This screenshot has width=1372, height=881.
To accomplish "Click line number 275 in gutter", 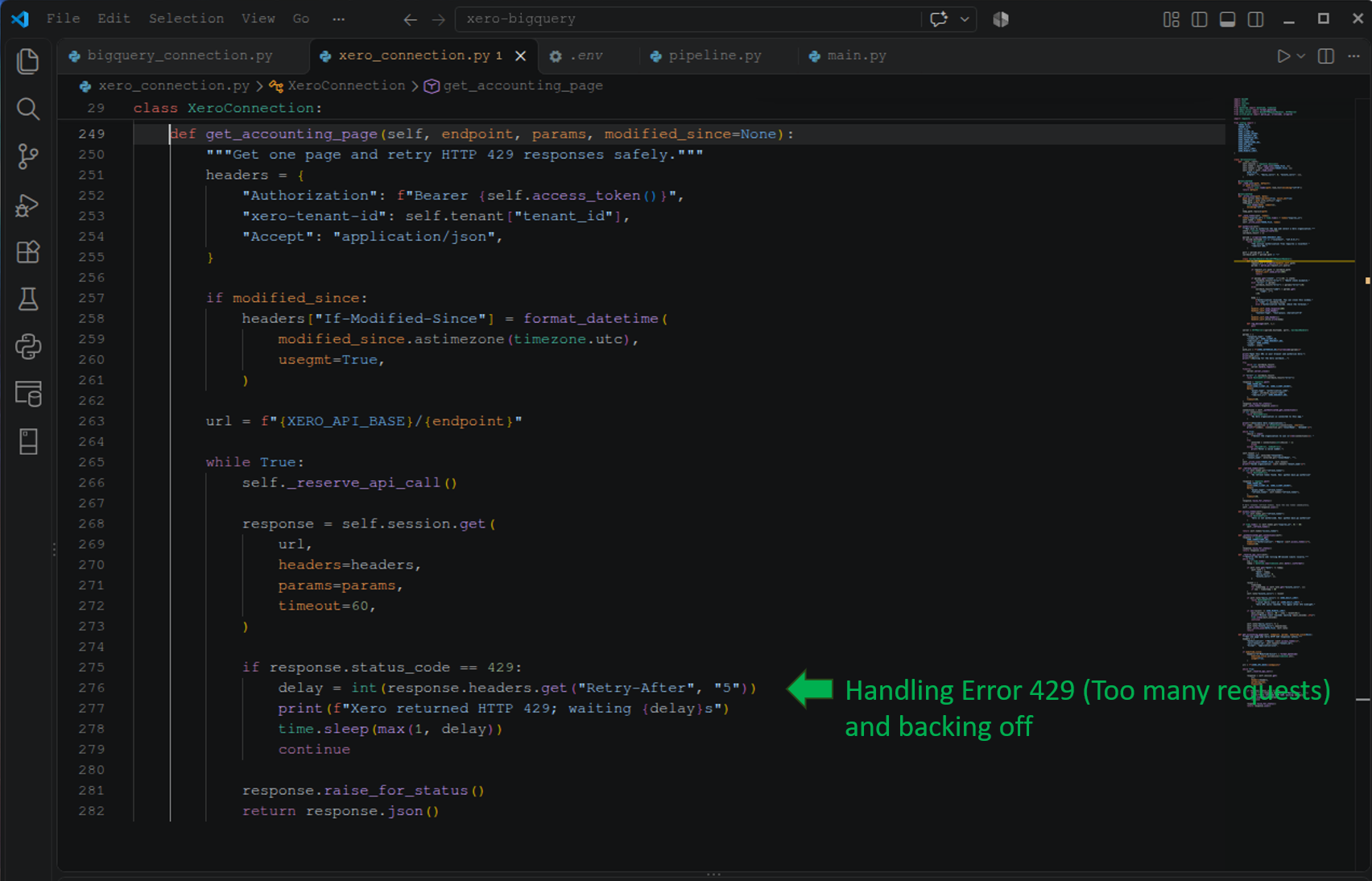I will pos(92,668).
